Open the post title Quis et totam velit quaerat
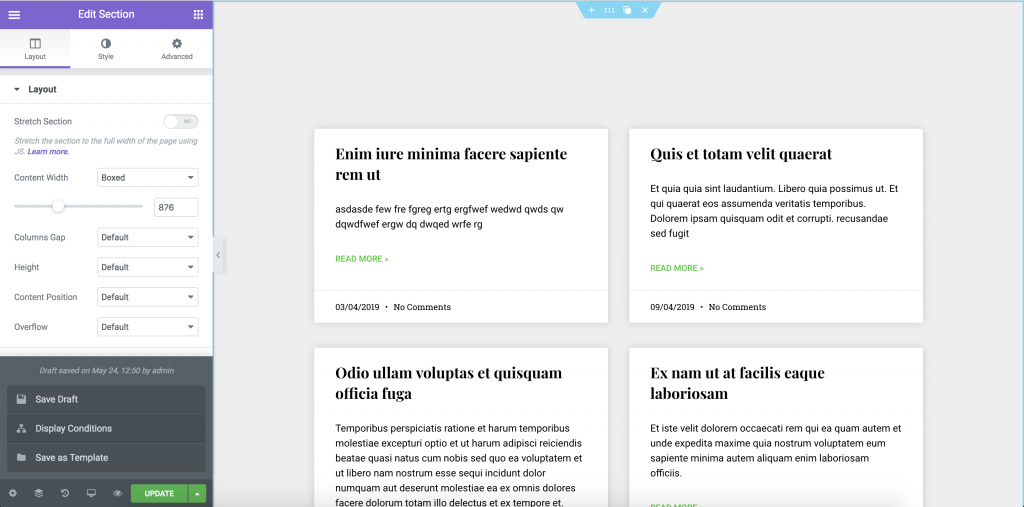This screenshot has width=1024, height=507. point(741,154)
